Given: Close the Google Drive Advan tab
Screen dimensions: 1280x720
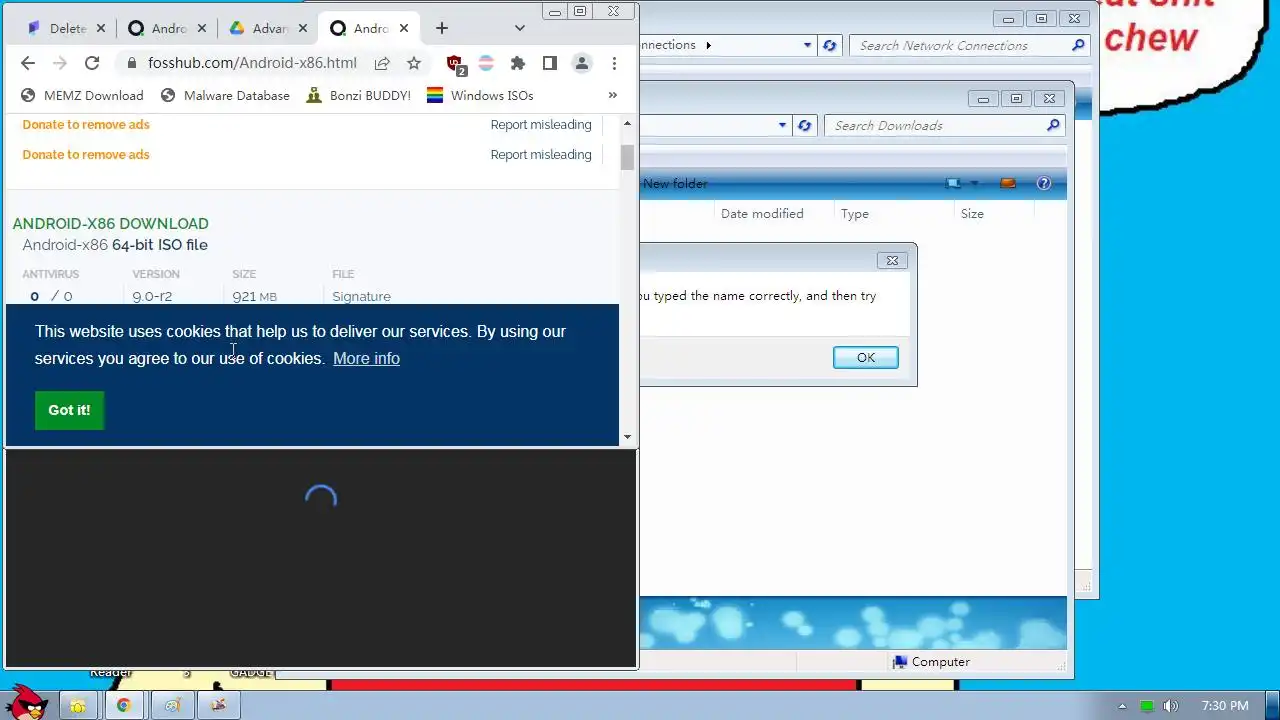Looking at the screenshot, I should click(302, 28).
